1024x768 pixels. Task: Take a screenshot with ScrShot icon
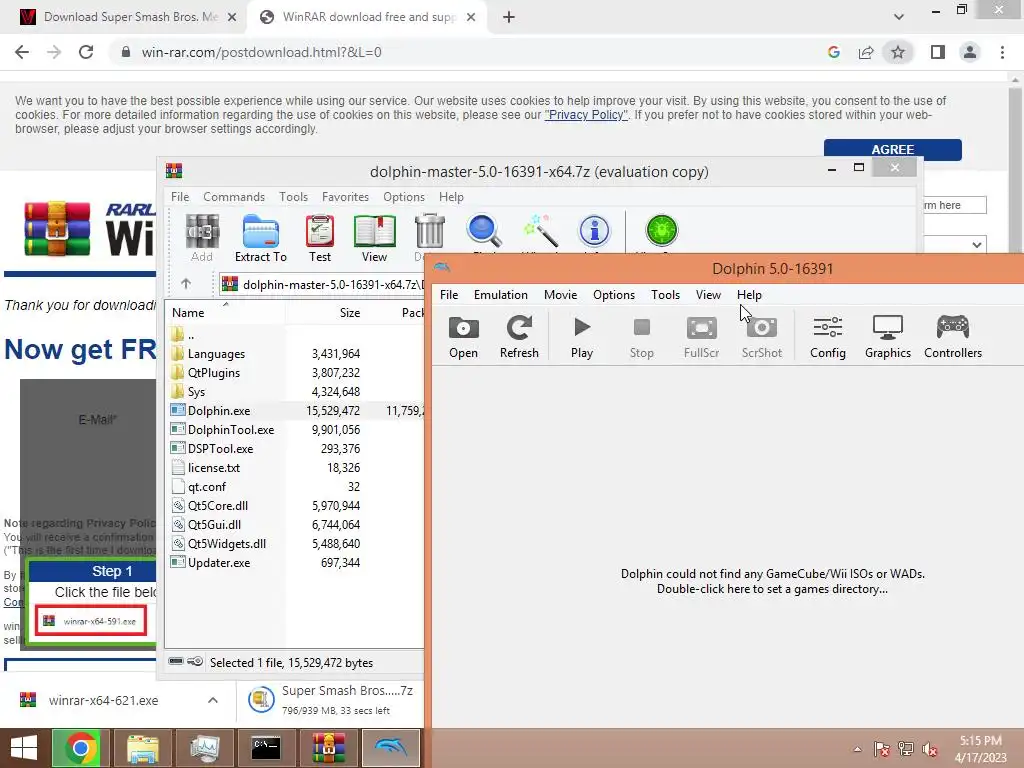coord(761,336)
